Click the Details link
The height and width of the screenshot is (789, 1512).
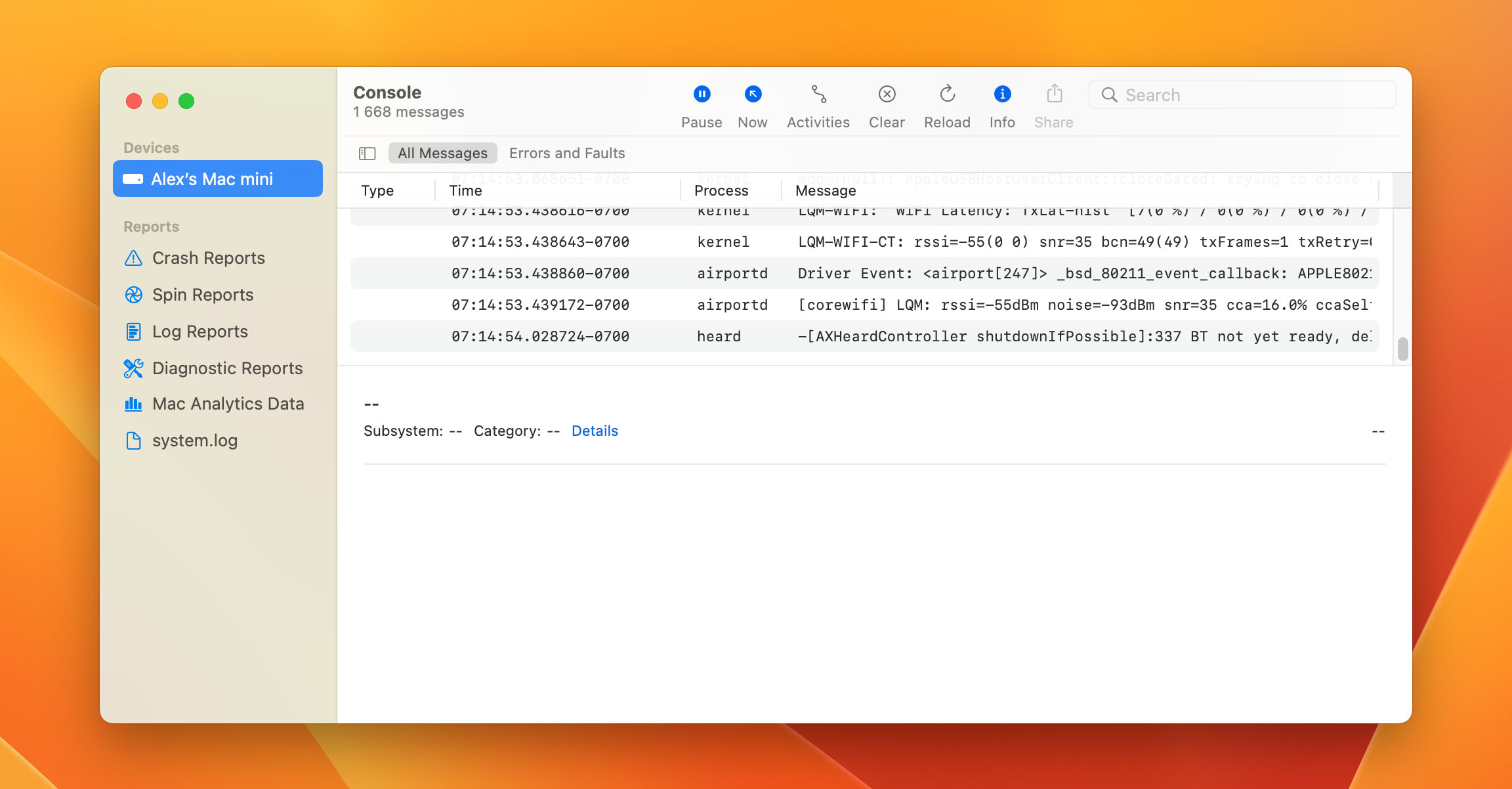595,431
